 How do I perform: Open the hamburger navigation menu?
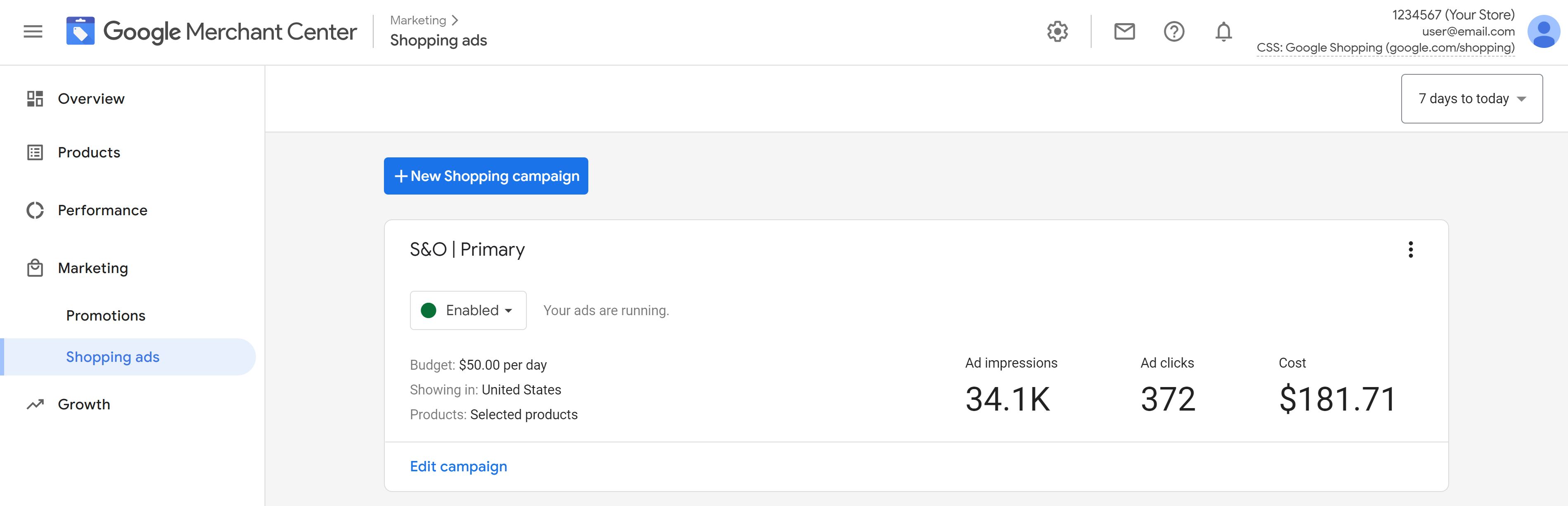(x=33, y=32)
